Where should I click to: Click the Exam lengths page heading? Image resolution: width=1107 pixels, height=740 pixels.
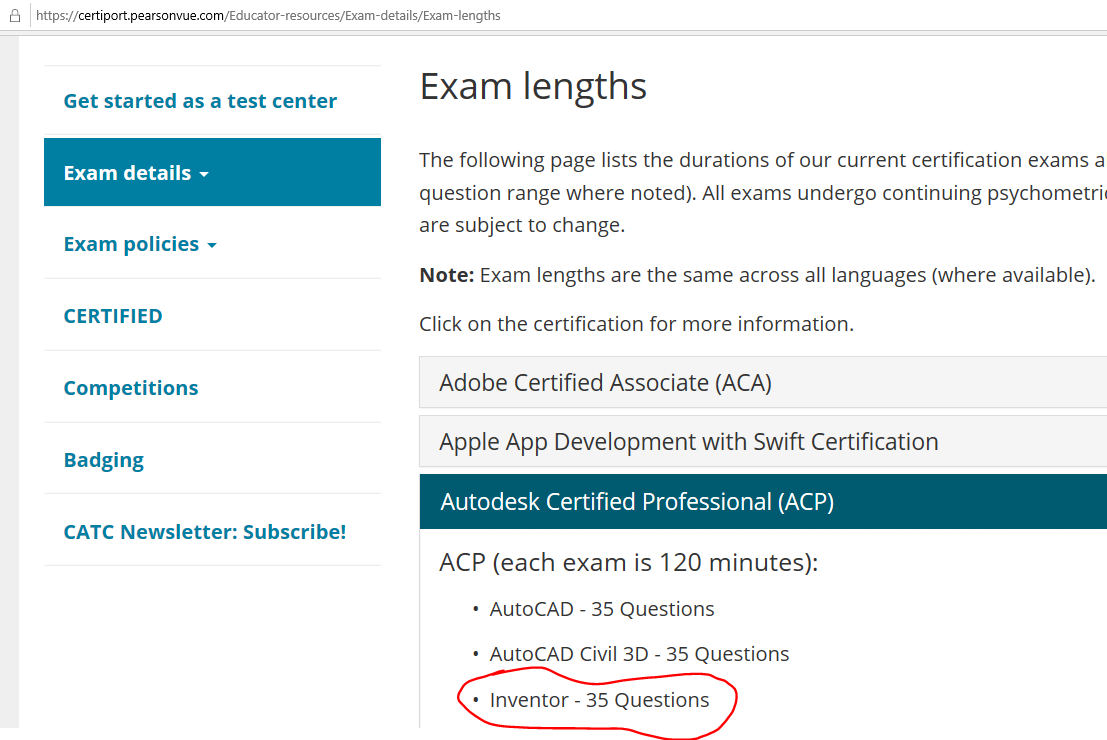(533, 87)
